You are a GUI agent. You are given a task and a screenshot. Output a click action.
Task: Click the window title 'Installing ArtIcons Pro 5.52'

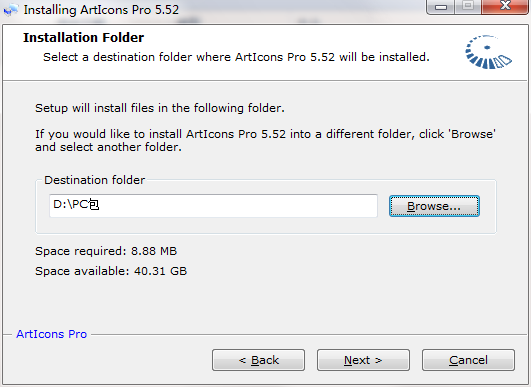point(101,10)
